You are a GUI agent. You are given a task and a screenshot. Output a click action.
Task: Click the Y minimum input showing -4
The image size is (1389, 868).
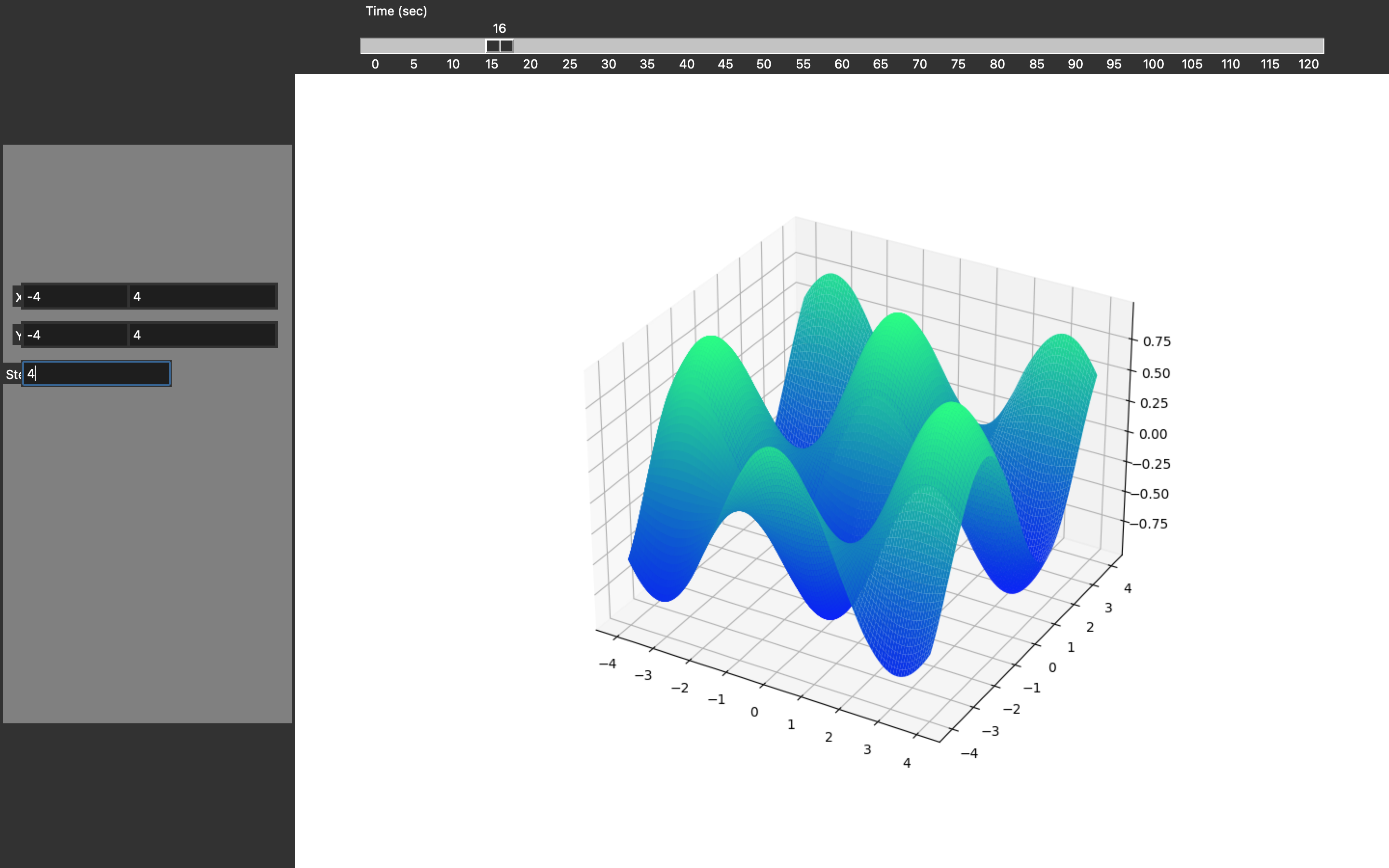[75, 335]
